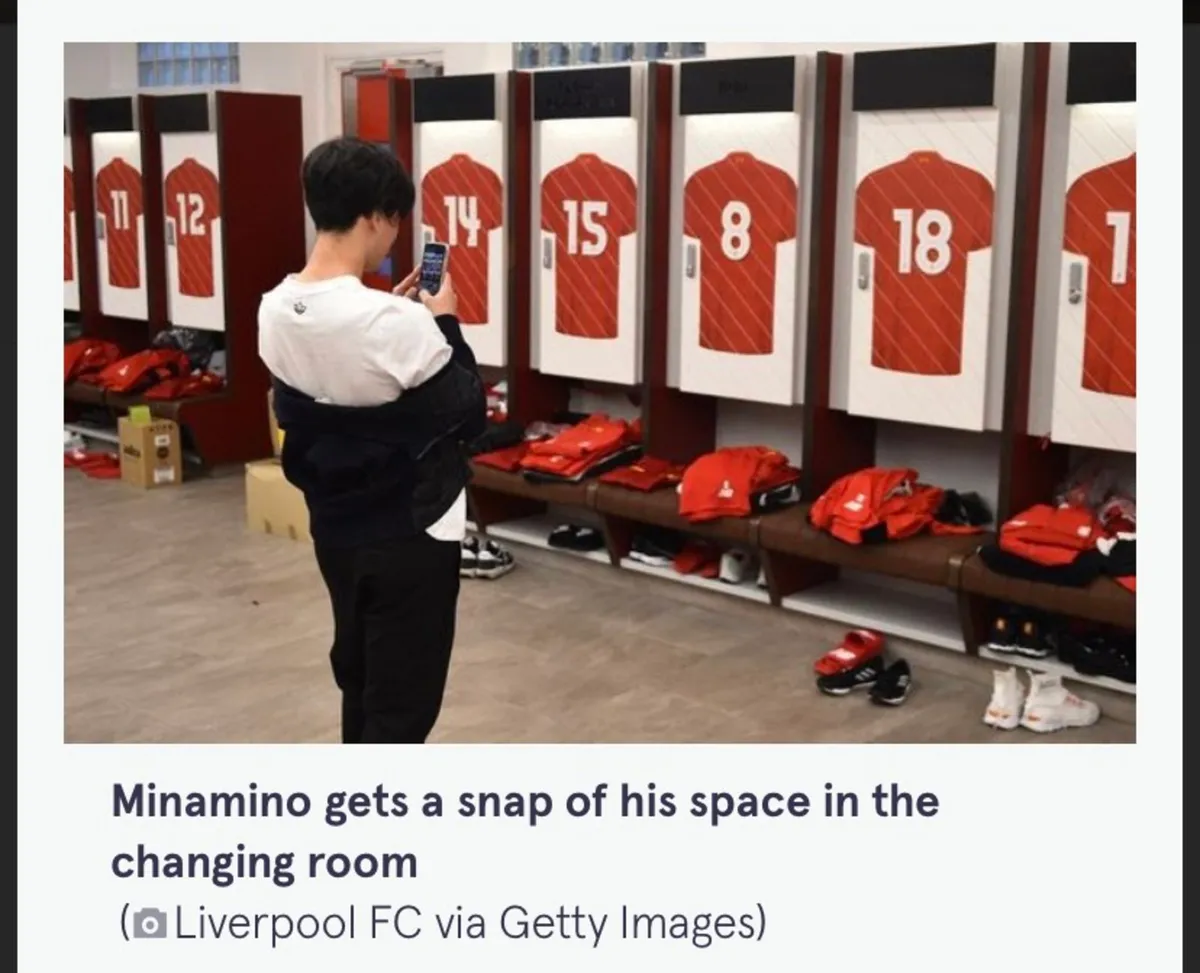
Task: Click the number 14 shirt on the locker
Action: click(462, 237)
